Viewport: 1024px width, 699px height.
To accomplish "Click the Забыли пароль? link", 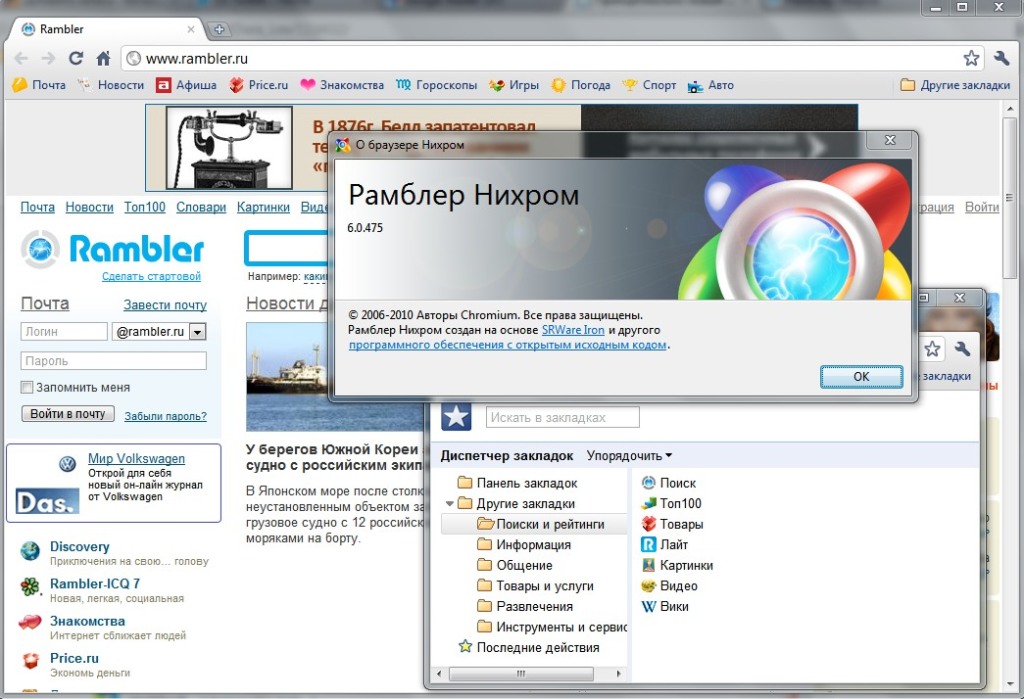I will tap(165, 416).
